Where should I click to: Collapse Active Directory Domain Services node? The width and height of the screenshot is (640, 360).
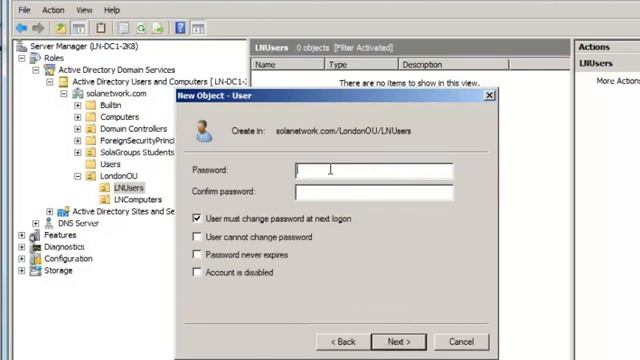[36, 70]
